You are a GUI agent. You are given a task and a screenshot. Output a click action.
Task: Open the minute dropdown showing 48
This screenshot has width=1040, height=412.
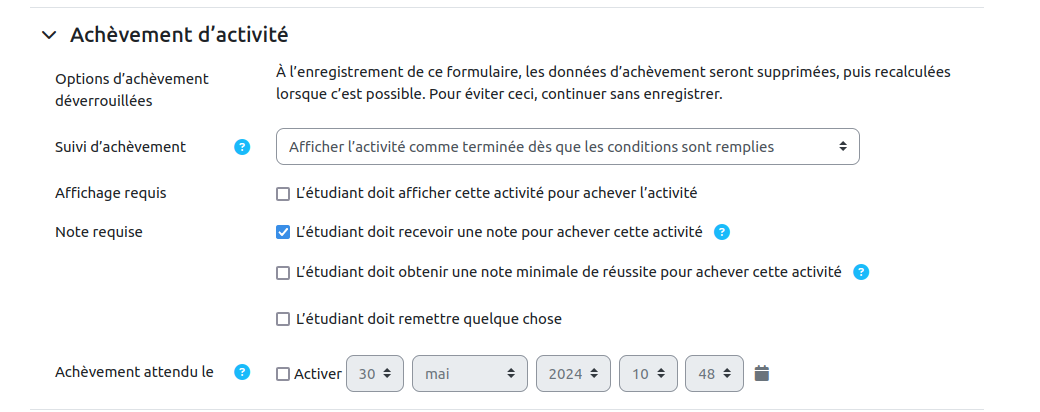point(714,374)
